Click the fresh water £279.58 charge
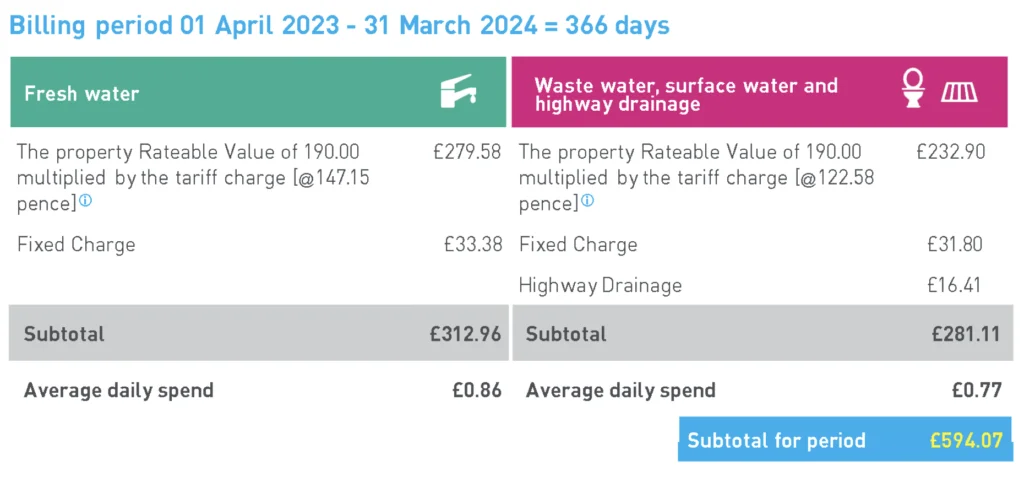 click(467, 152)
